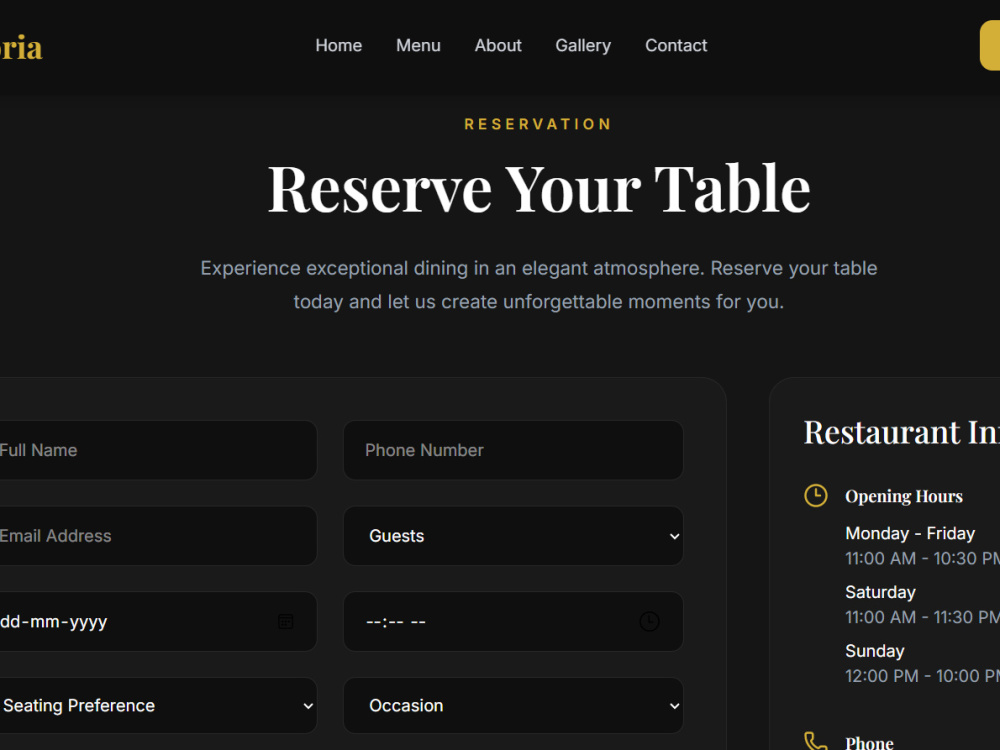Click the 12:00 PM - 10:00 PM hours text

click(x=922, y=675)
